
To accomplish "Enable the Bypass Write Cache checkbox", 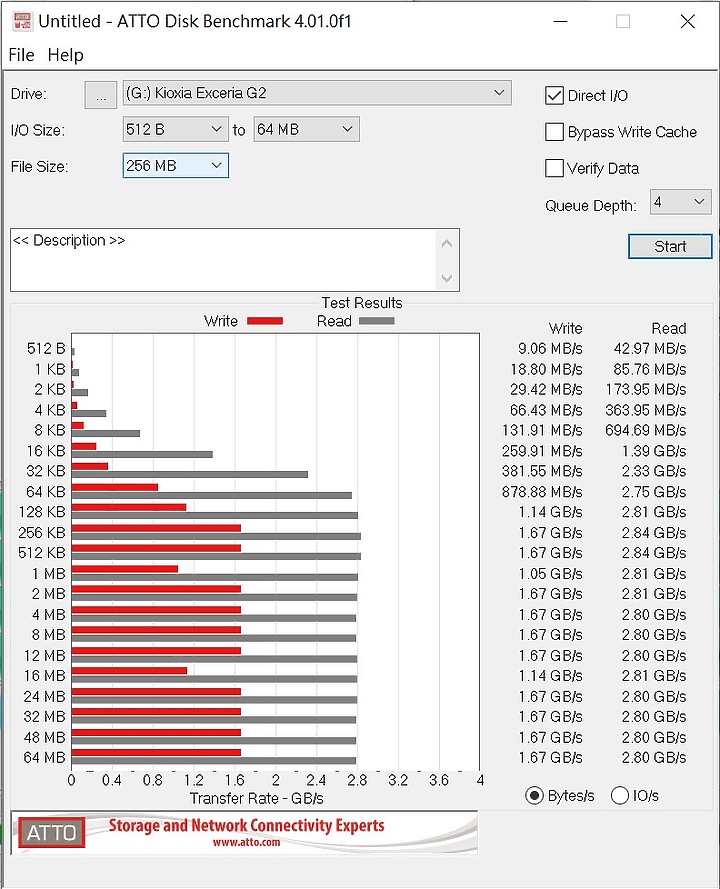I will [x=554, y=132].
